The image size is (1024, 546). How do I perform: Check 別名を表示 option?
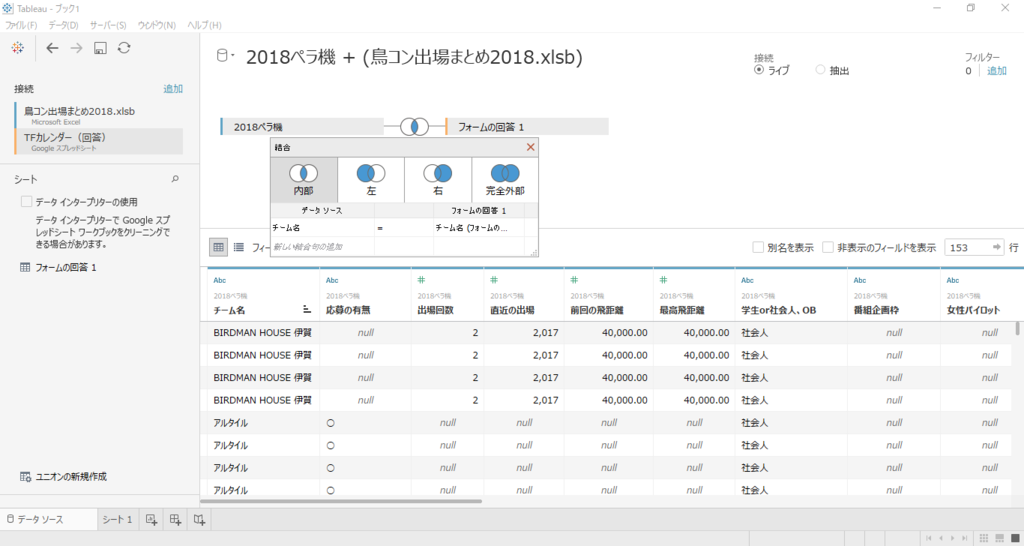click(758, 248)
